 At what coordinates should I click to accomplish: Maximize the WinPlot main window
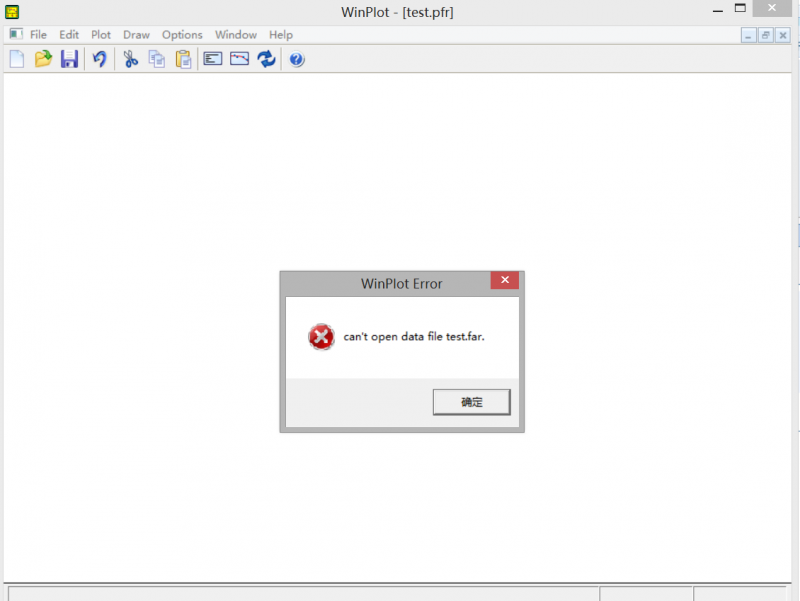tap(740, 8)
